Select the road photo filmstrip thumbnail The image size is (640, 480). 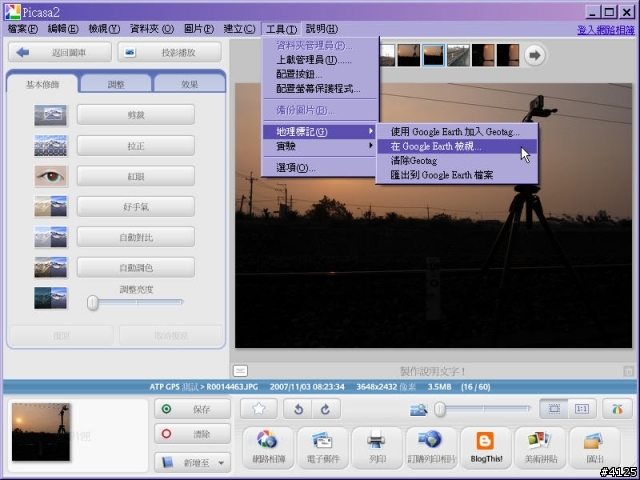(458, 55)
